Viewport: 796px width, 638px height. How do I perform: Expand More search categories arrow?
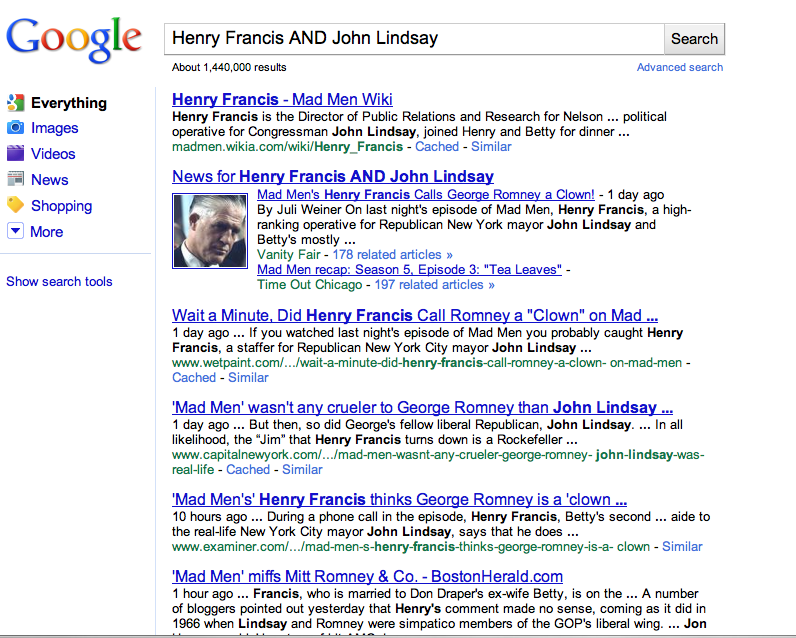click(15, 231)
